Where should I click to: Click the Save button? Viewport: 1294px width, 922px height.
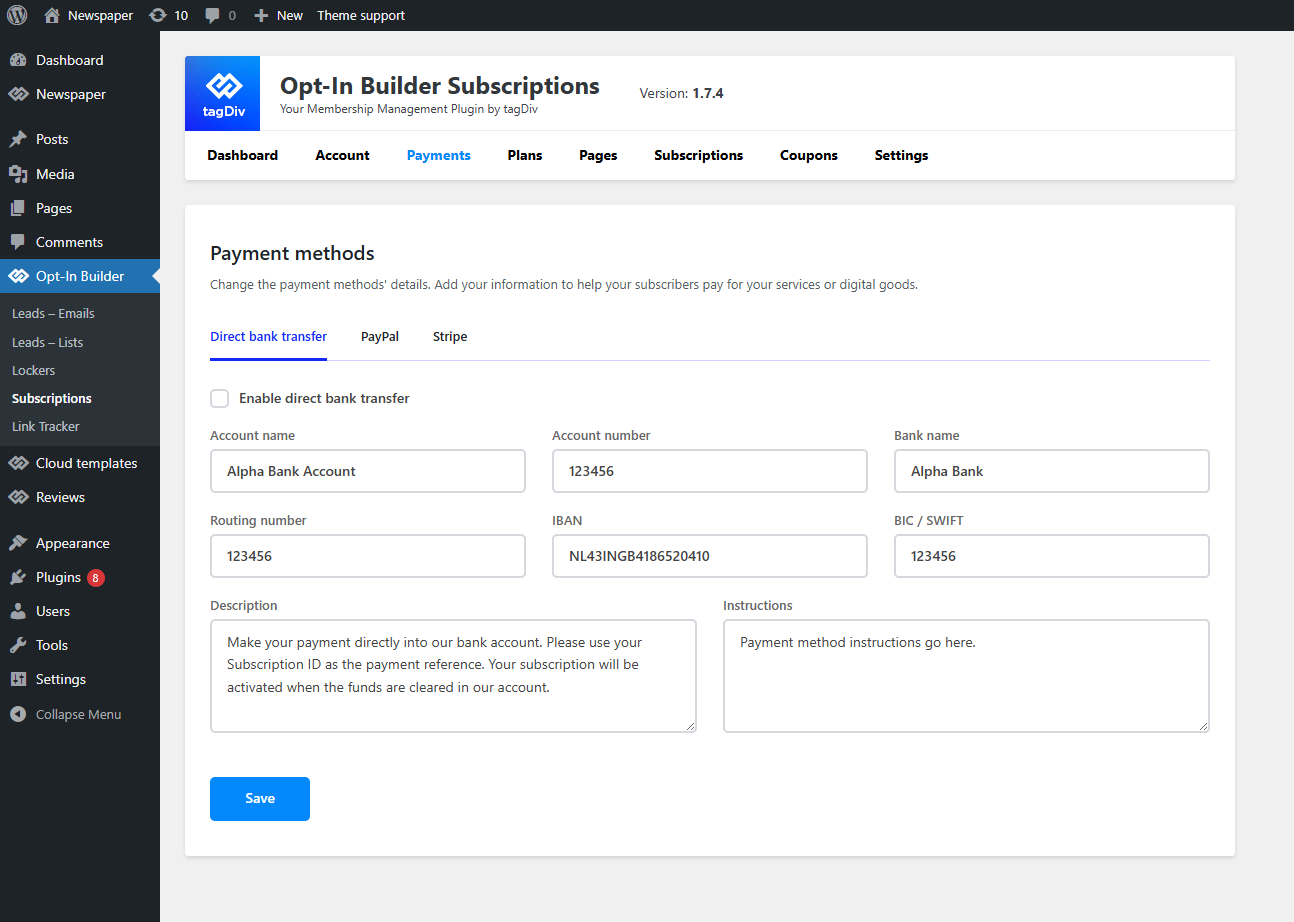coord(260,798)
